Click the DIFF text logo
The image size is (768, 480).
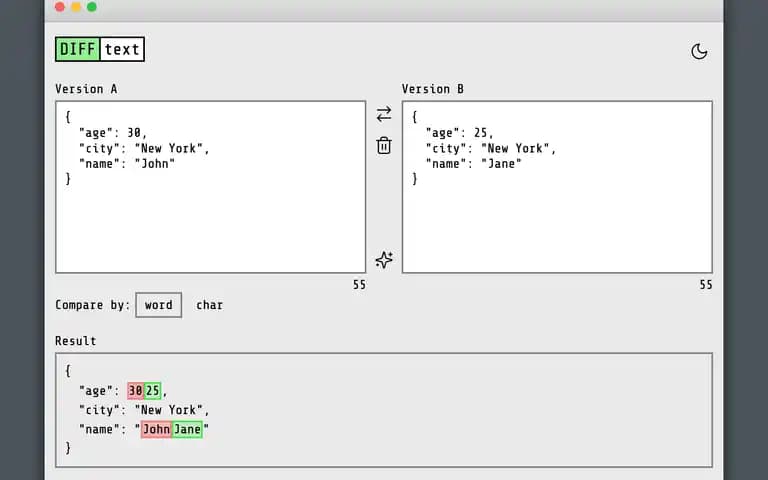(x=100, y=49)
